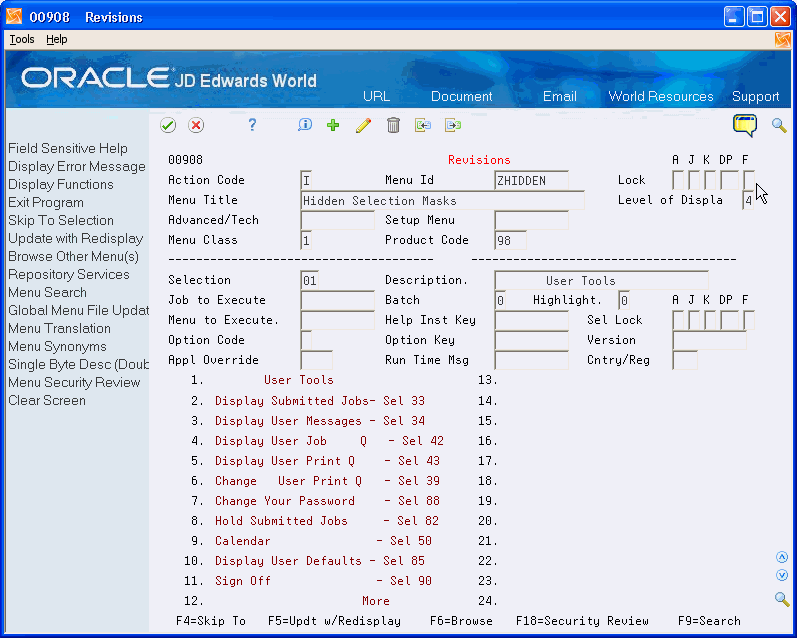Click the green checkmark OK icon

click(168, 125)
